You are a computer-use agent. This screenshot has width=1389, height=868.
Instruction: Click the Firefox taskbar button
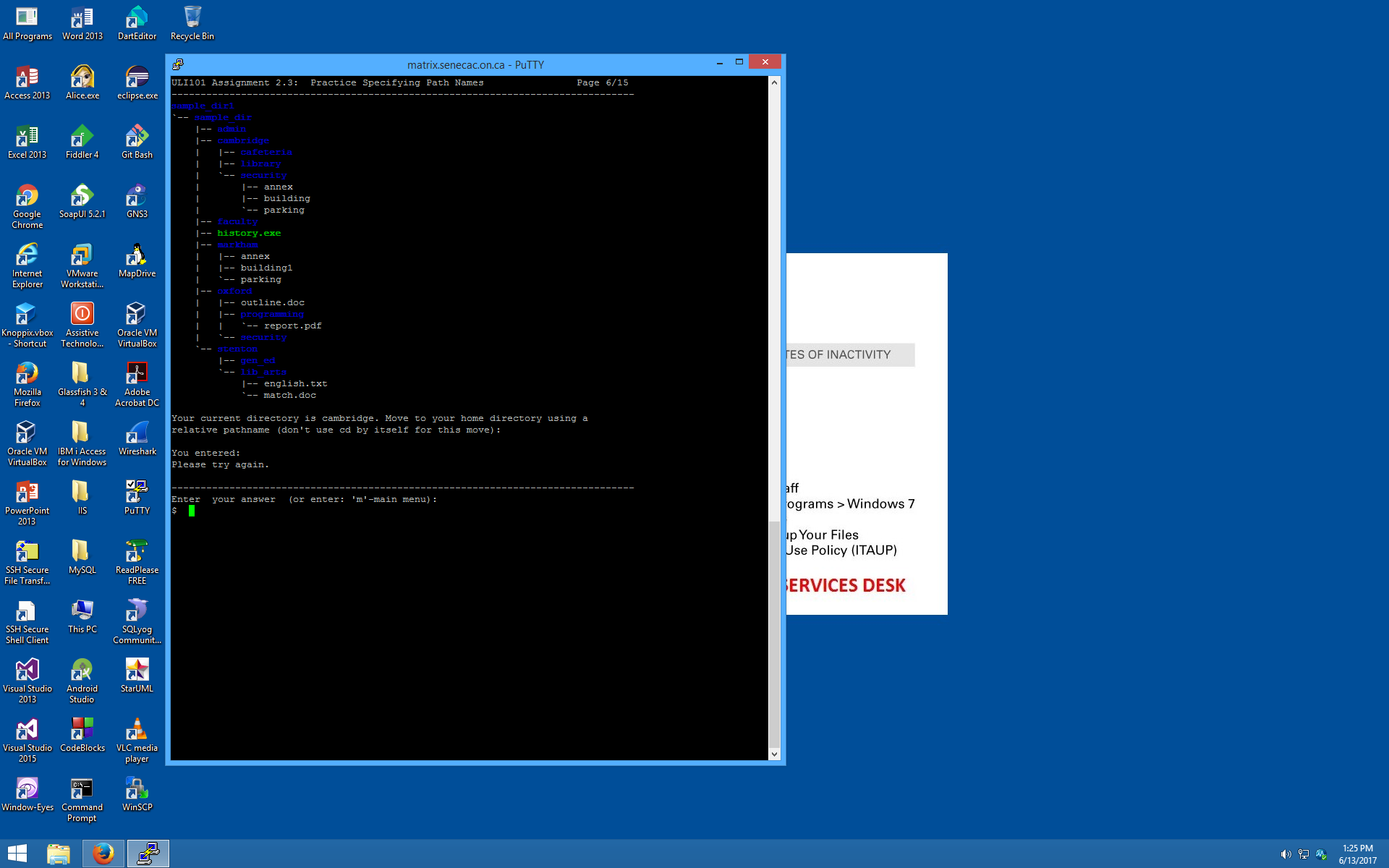tap(103, 854)
